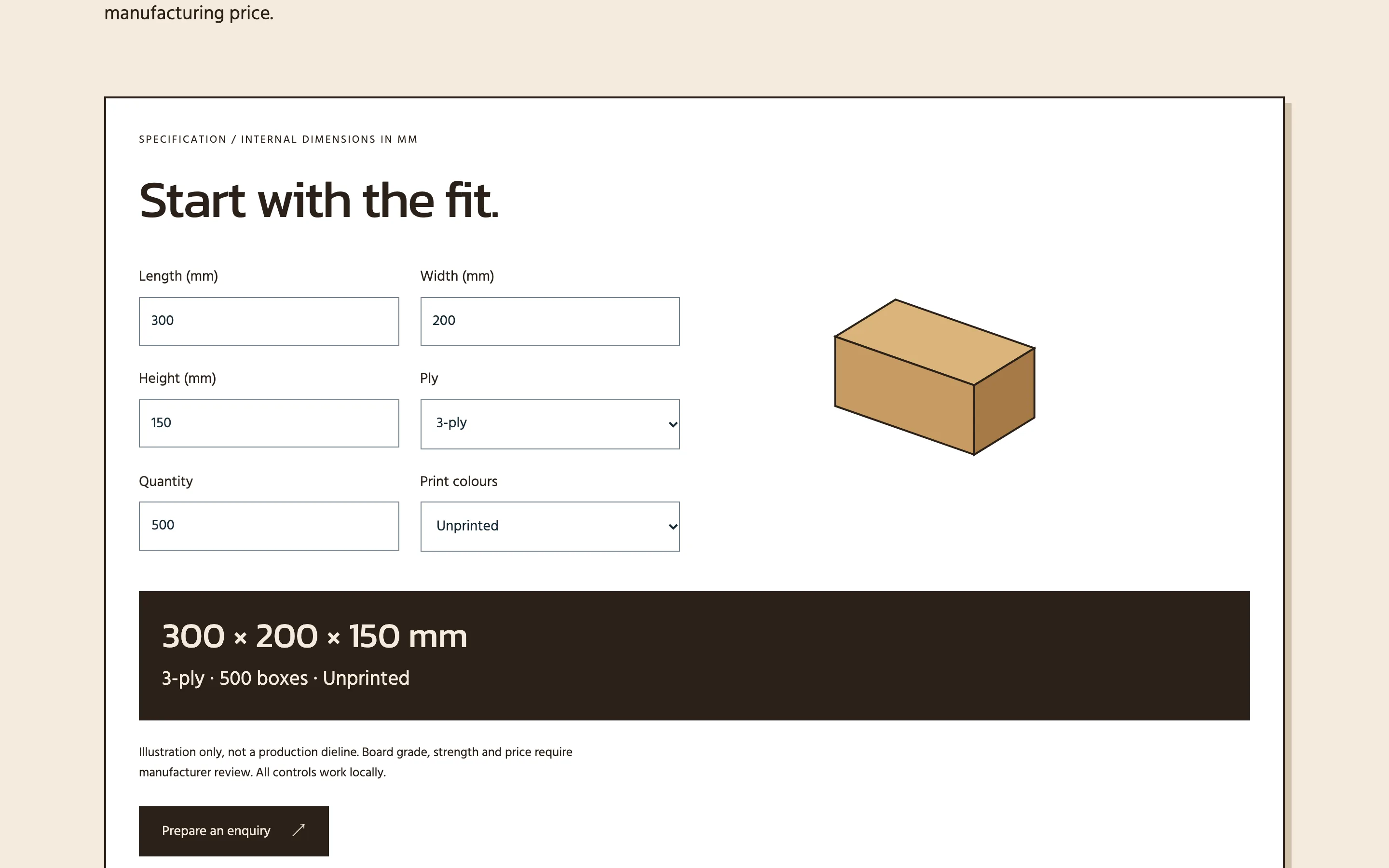Click the "Ply" label
This screenshot has height=868, width=1389.
pos(429,379)
